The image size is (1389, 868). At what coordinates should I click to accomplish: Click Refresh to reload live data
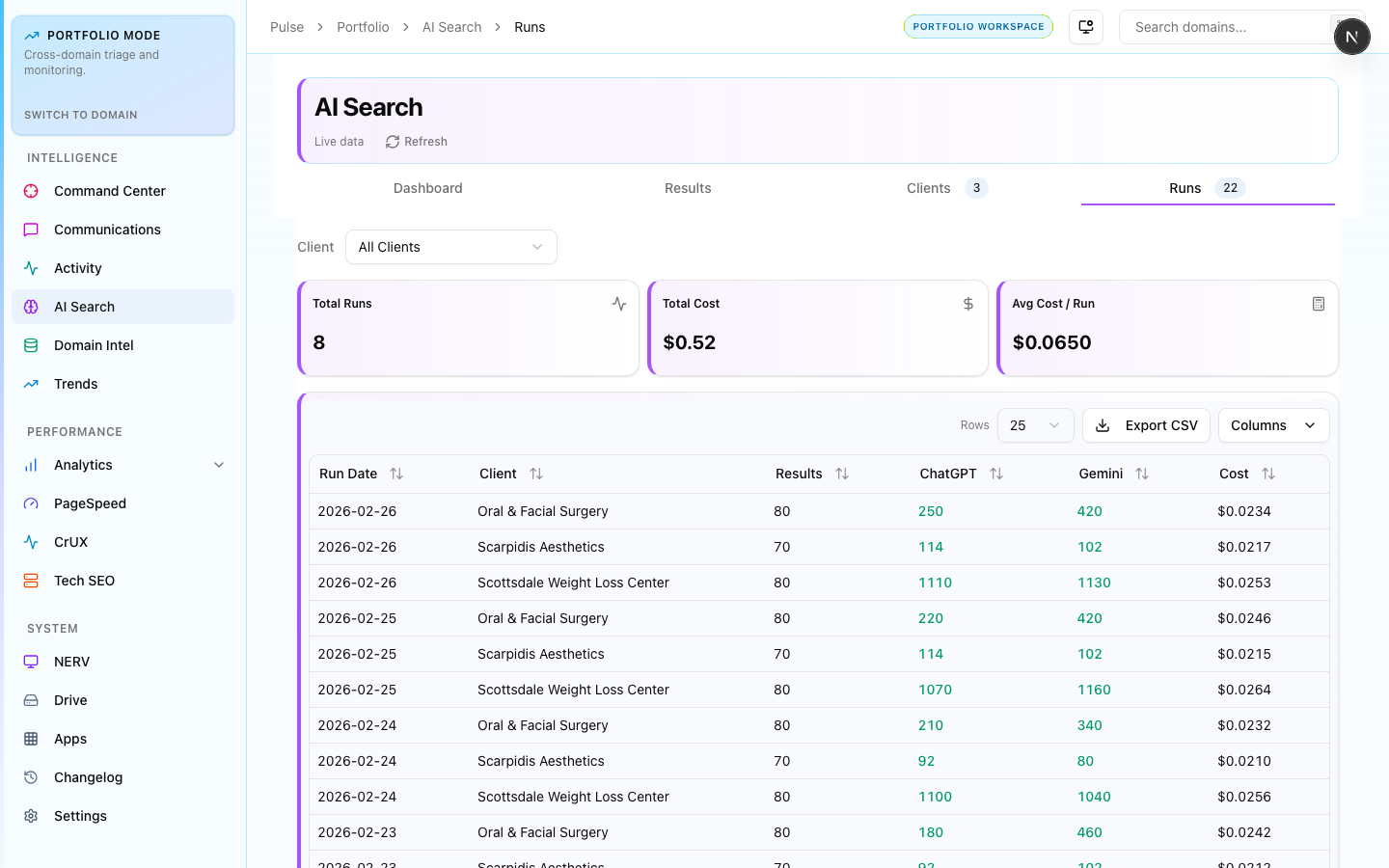pyautogui.click(x=417, y=142)
